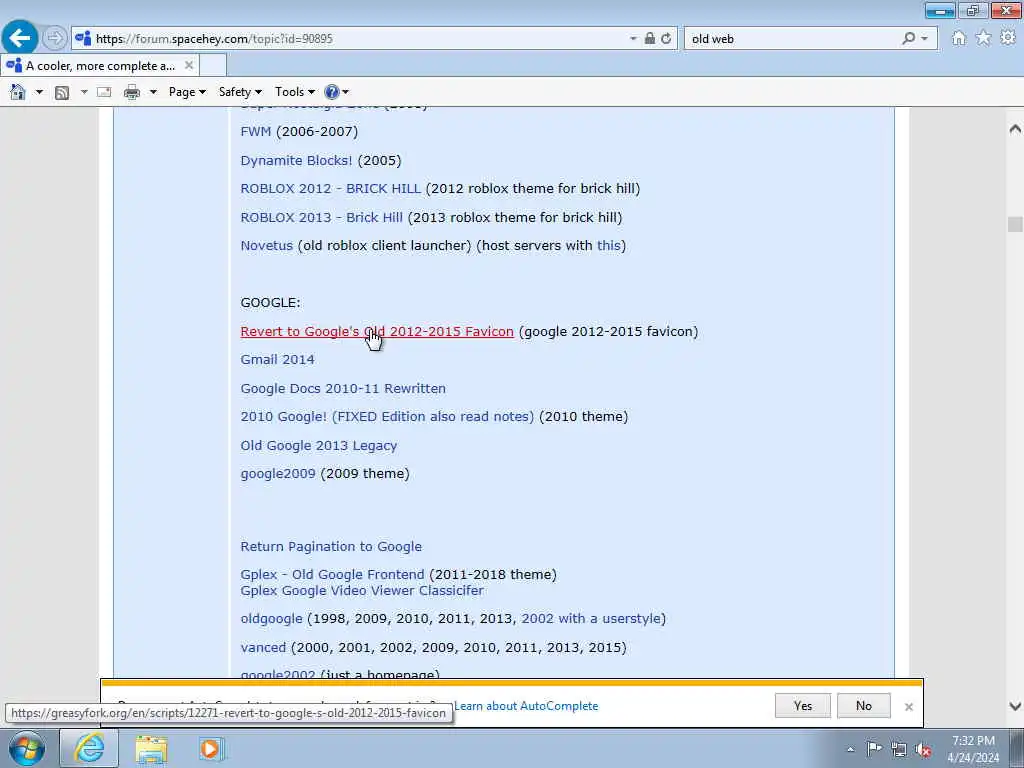Open Return Pagination to Google link

(x=331, y=547)
